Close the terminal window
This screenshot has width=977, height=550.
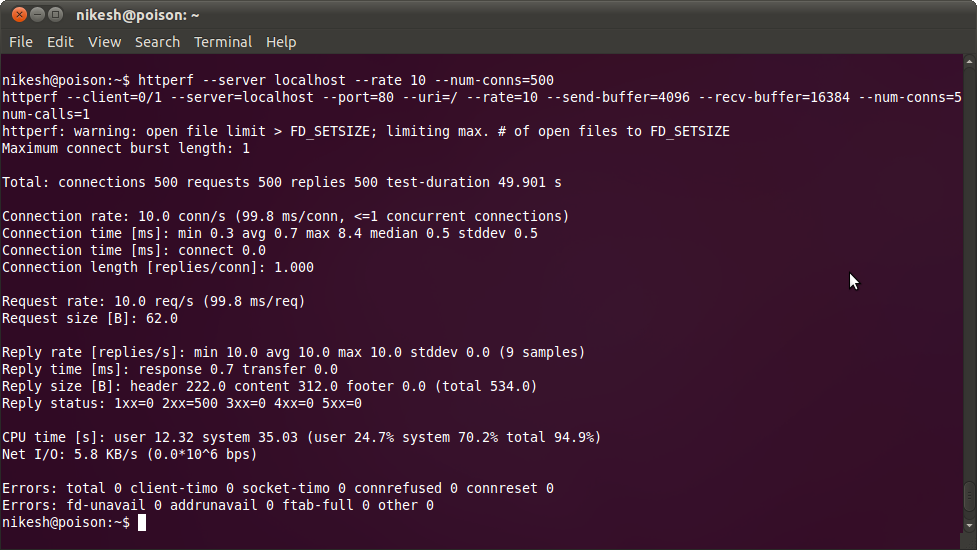pos(19,14)
